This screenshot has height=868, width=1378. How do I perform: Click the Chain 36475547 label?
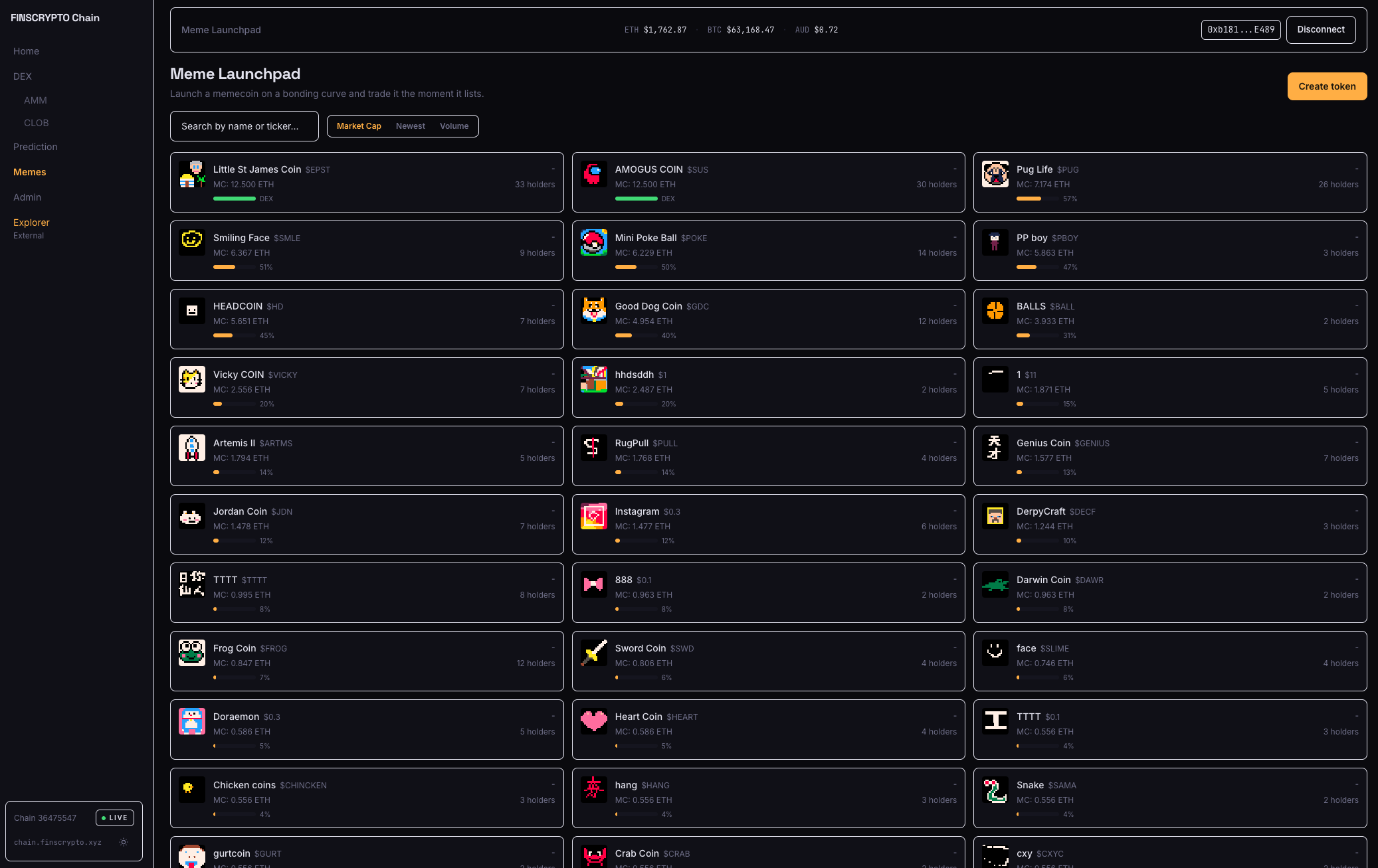(x=45, y=818)
